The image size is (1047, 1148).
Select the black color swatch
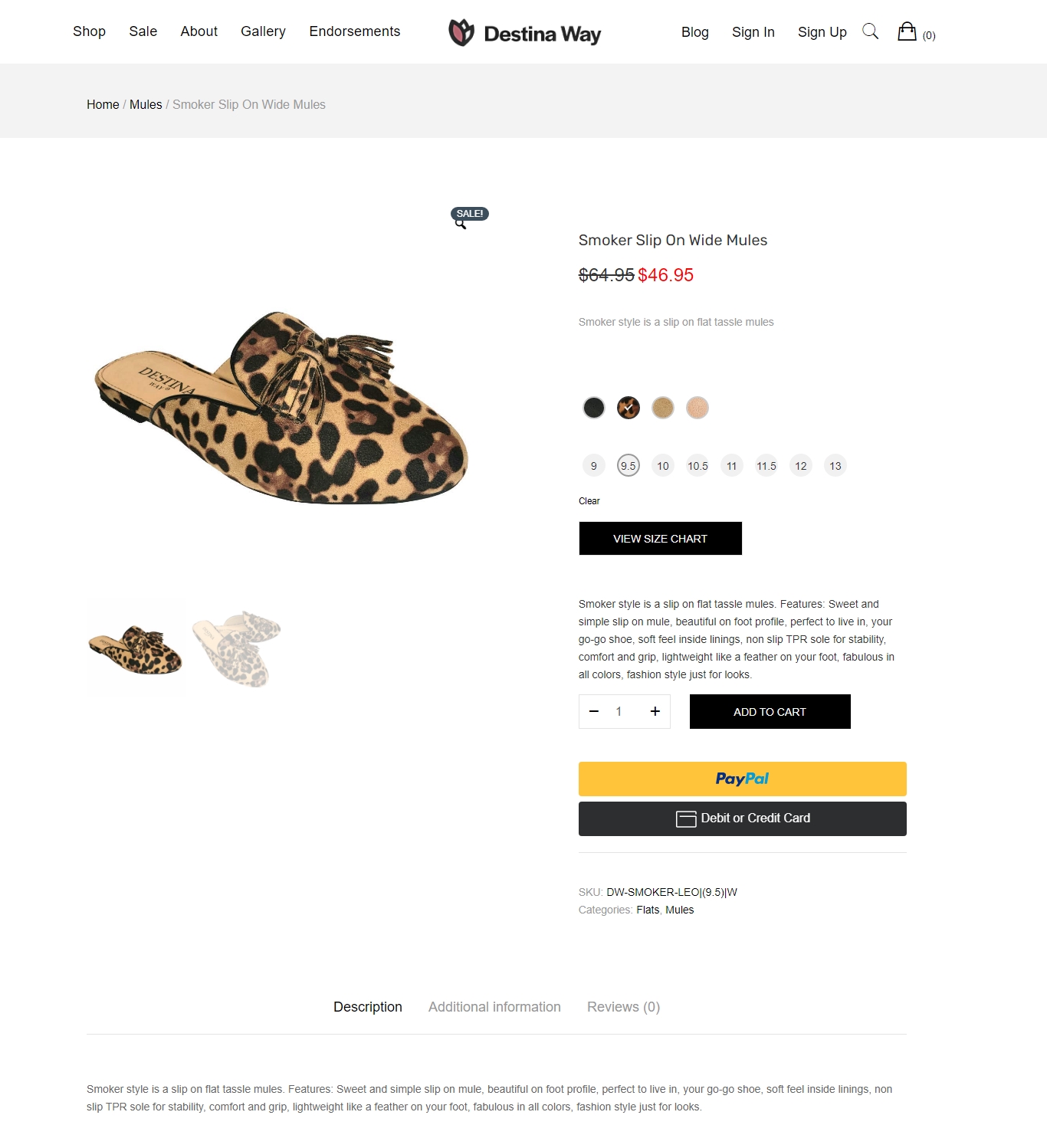[x=594, y=408]
